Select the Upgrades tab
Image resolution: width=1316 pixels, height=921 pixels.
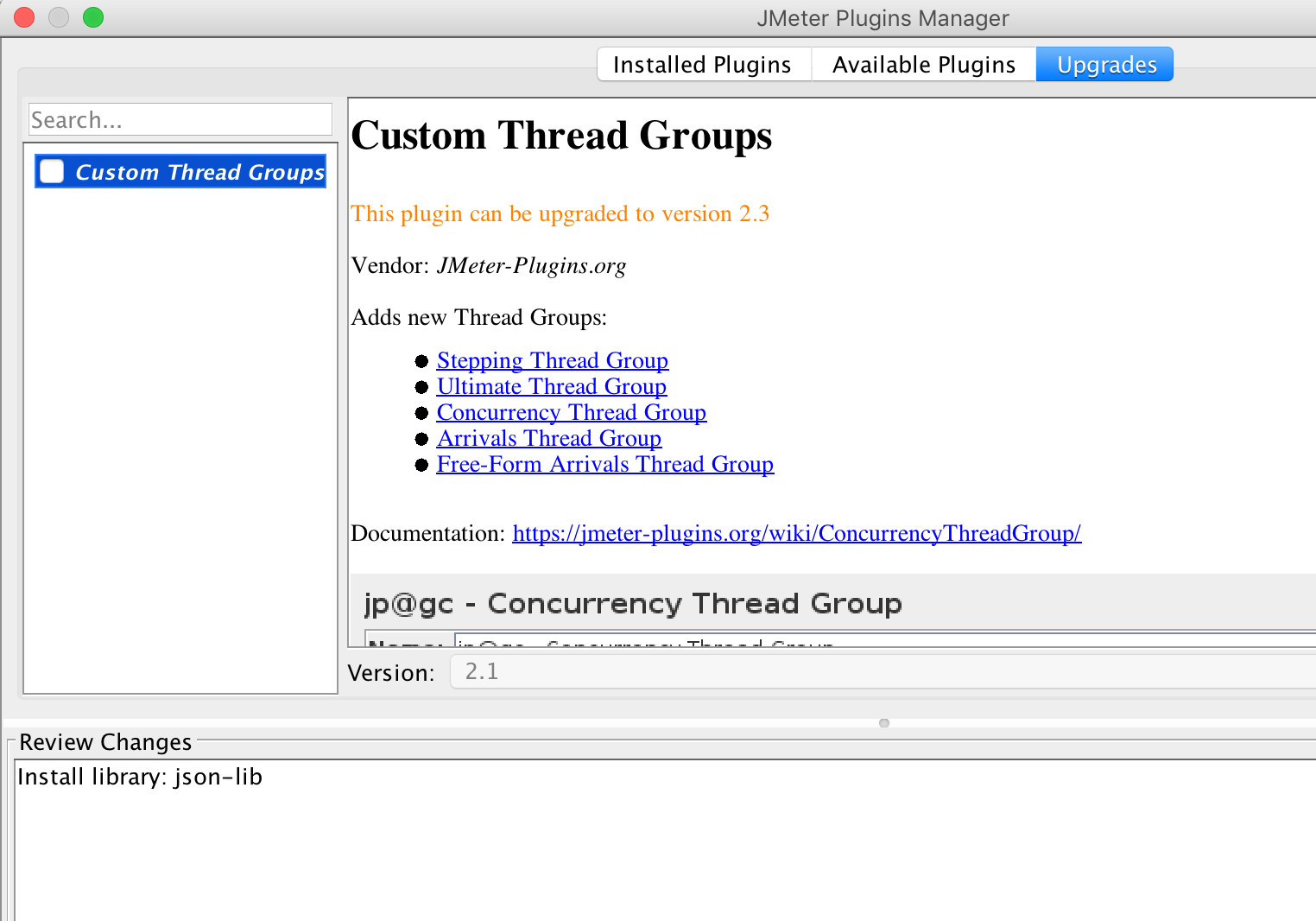pyautogui.click(x=1105, y=65)
